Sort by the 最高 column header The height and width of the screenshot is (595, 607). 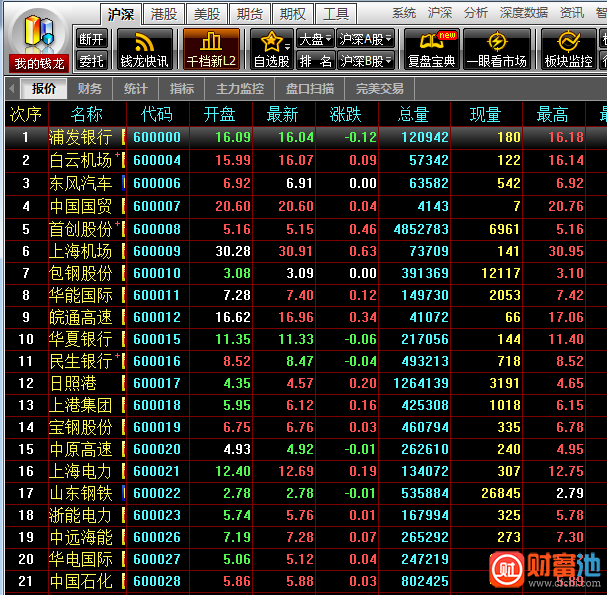click(x=553, y=115)
